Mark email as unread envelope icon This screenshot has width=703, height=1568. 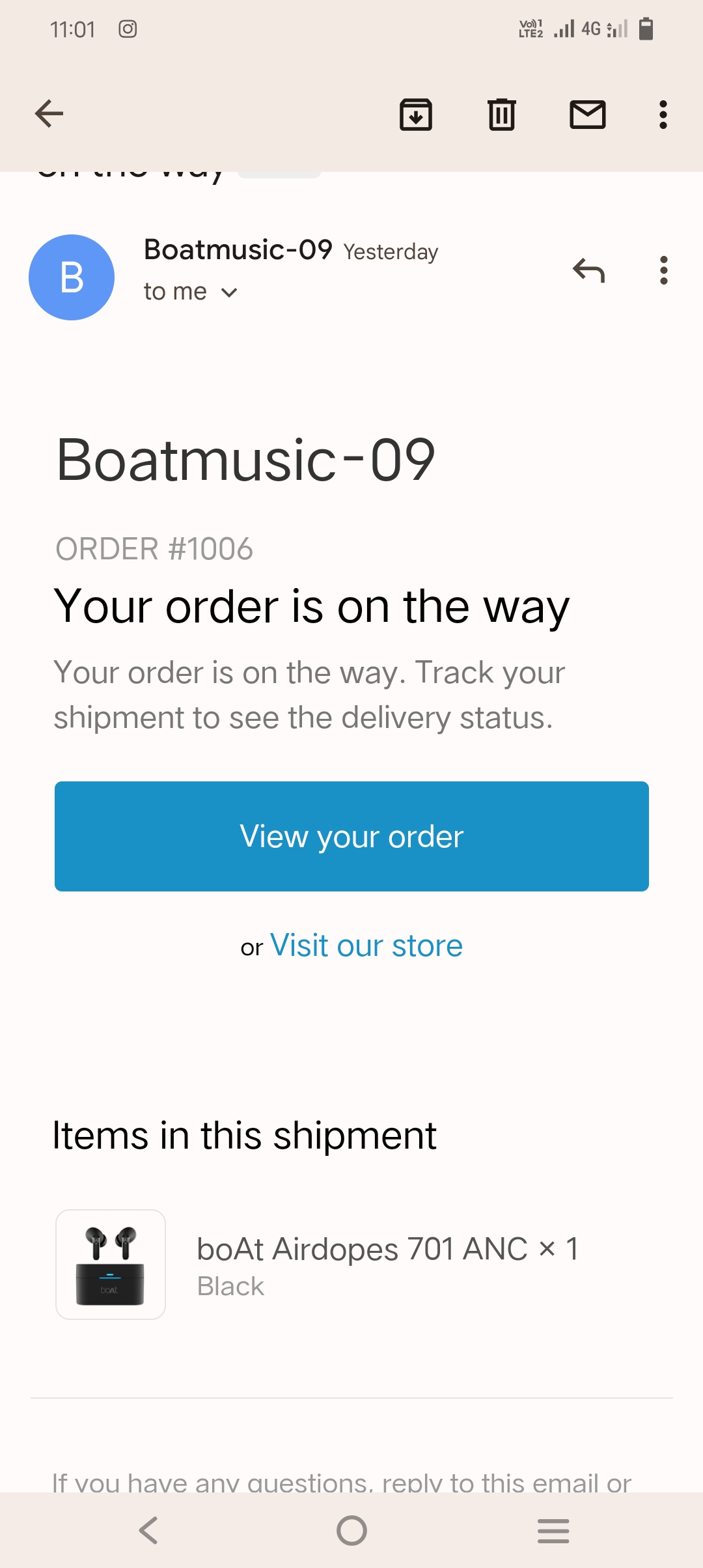[588, 115]
